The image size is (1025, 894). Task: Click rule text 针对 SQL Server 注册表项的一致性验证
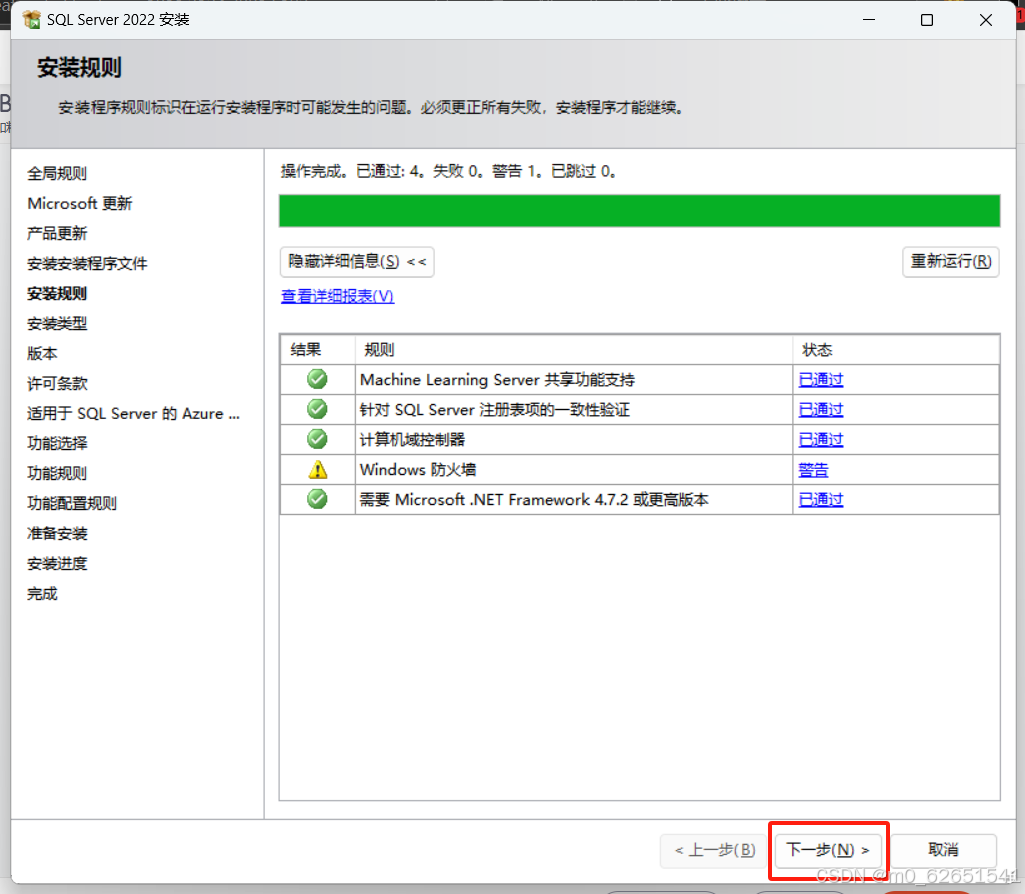tap(495, 410)
